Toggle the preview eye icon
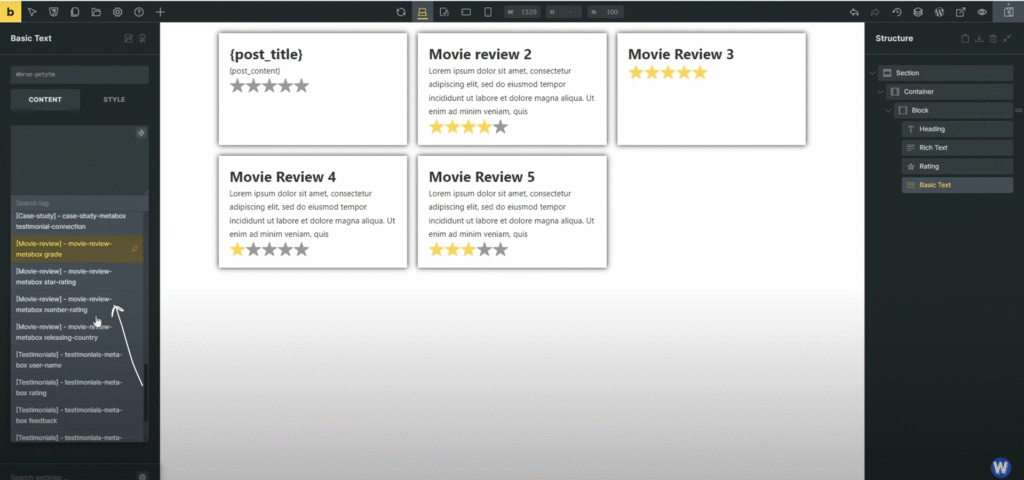Screen dimensions: 1024x480 point(982,12)
